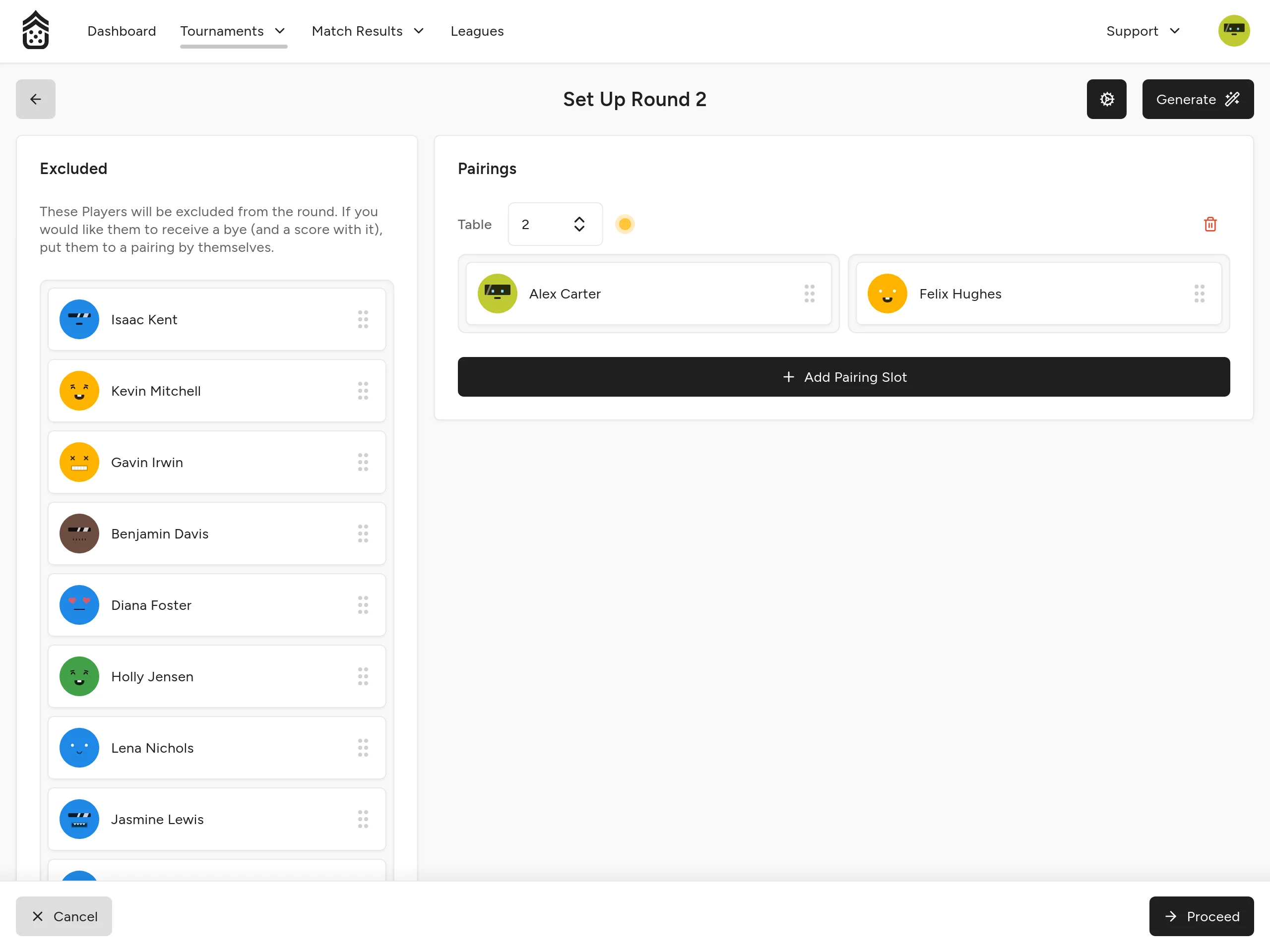The height and width of the screenshot is (952, 1270).
Task: Click the Excluded panel heading
Action: point(73,169)
